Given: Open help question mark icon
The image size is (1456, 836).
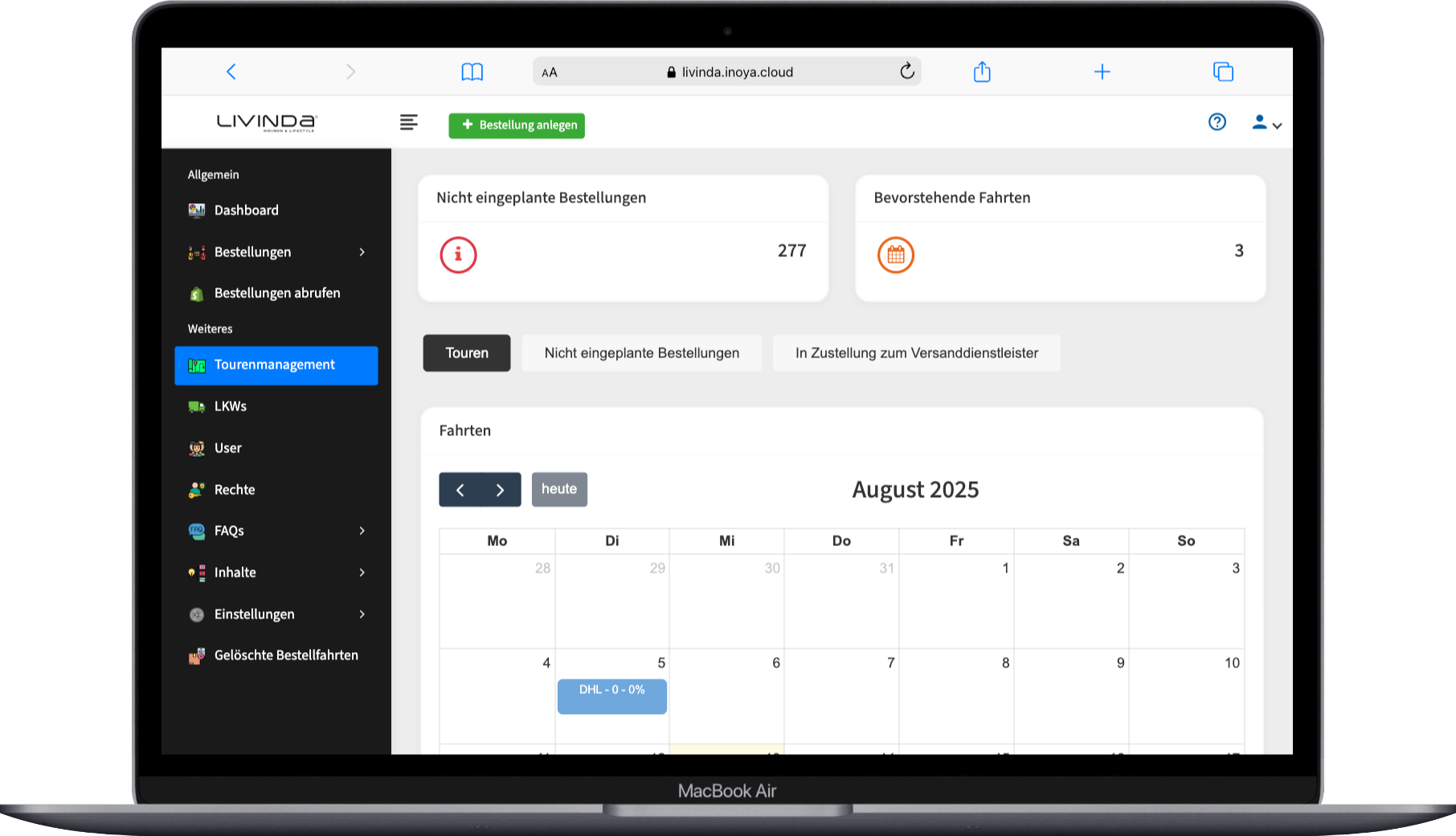Looking at the screenshot, I should click(x=1217, y=122).
